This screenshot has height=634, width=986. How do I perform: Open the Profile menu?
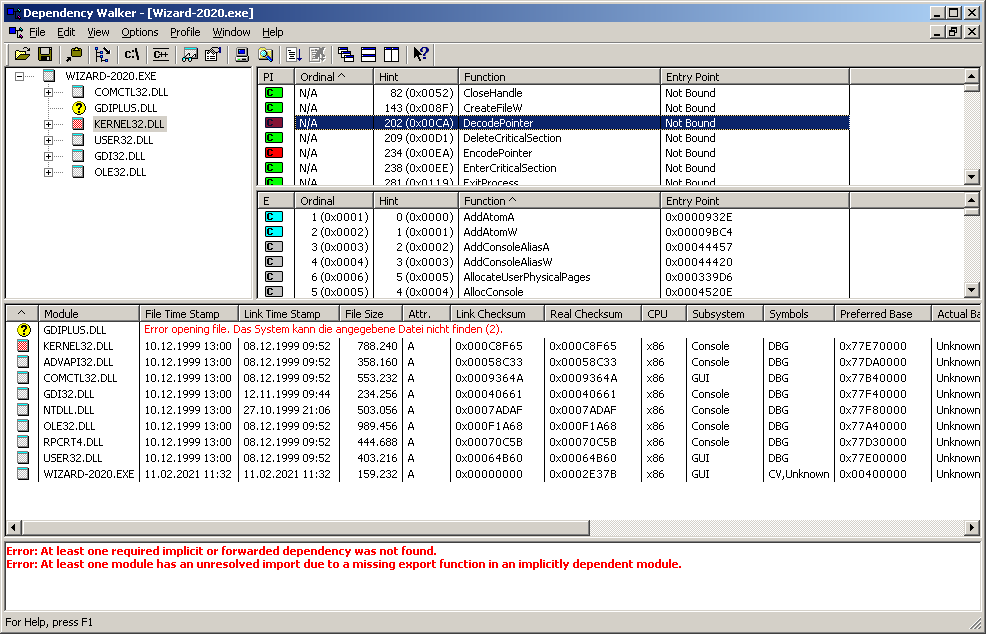pyautogui.click(x=185, y=32)
